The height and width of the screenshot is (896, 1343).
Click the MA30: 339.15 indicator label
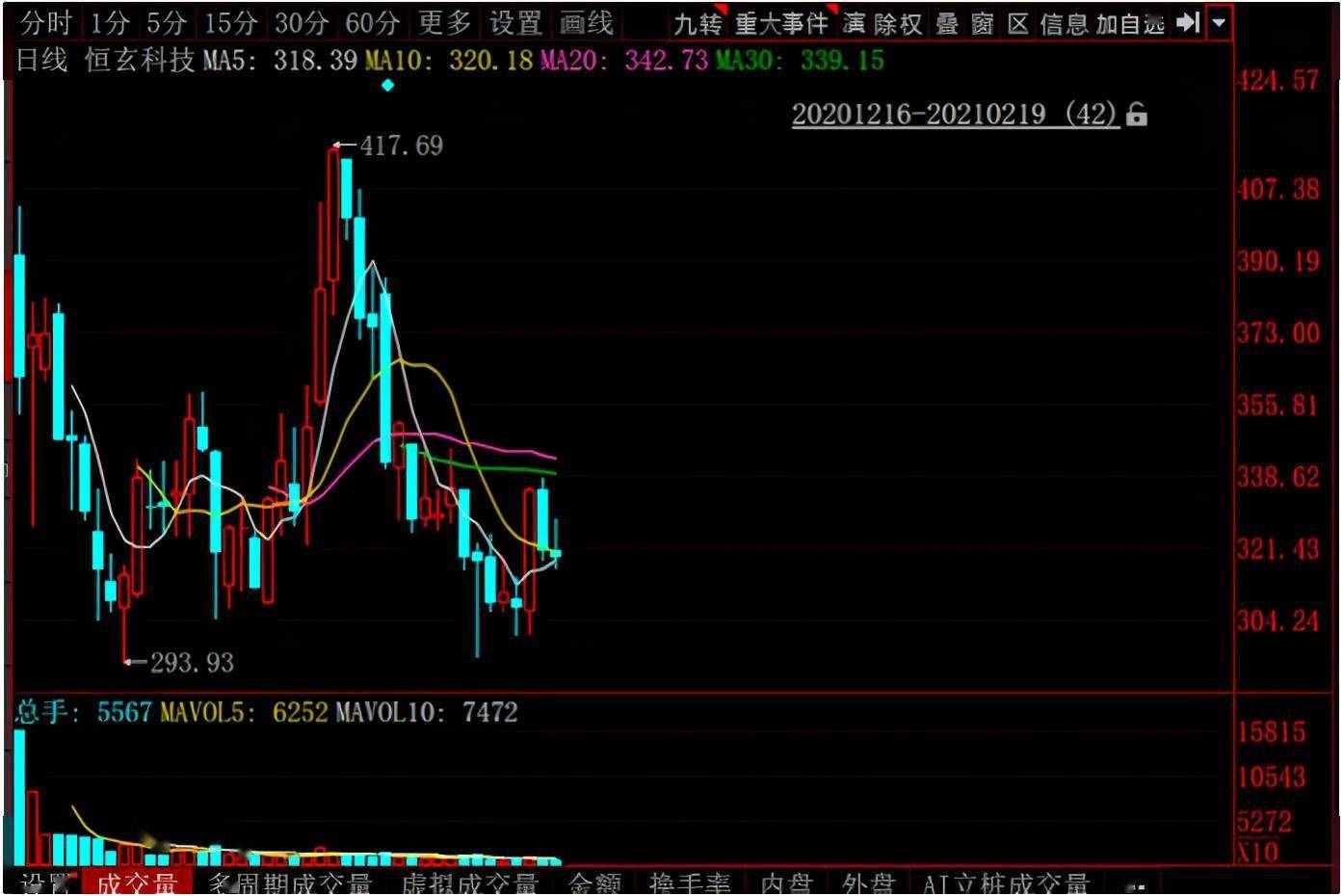(799, 61)
